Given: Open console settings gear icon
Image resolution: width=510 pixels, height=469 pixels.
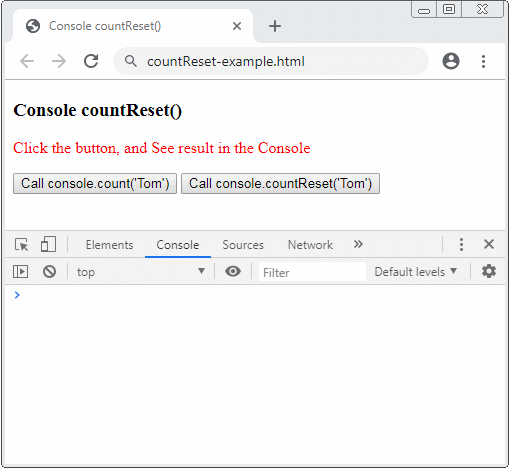Looking at the screenshot, I should (489, 271).
